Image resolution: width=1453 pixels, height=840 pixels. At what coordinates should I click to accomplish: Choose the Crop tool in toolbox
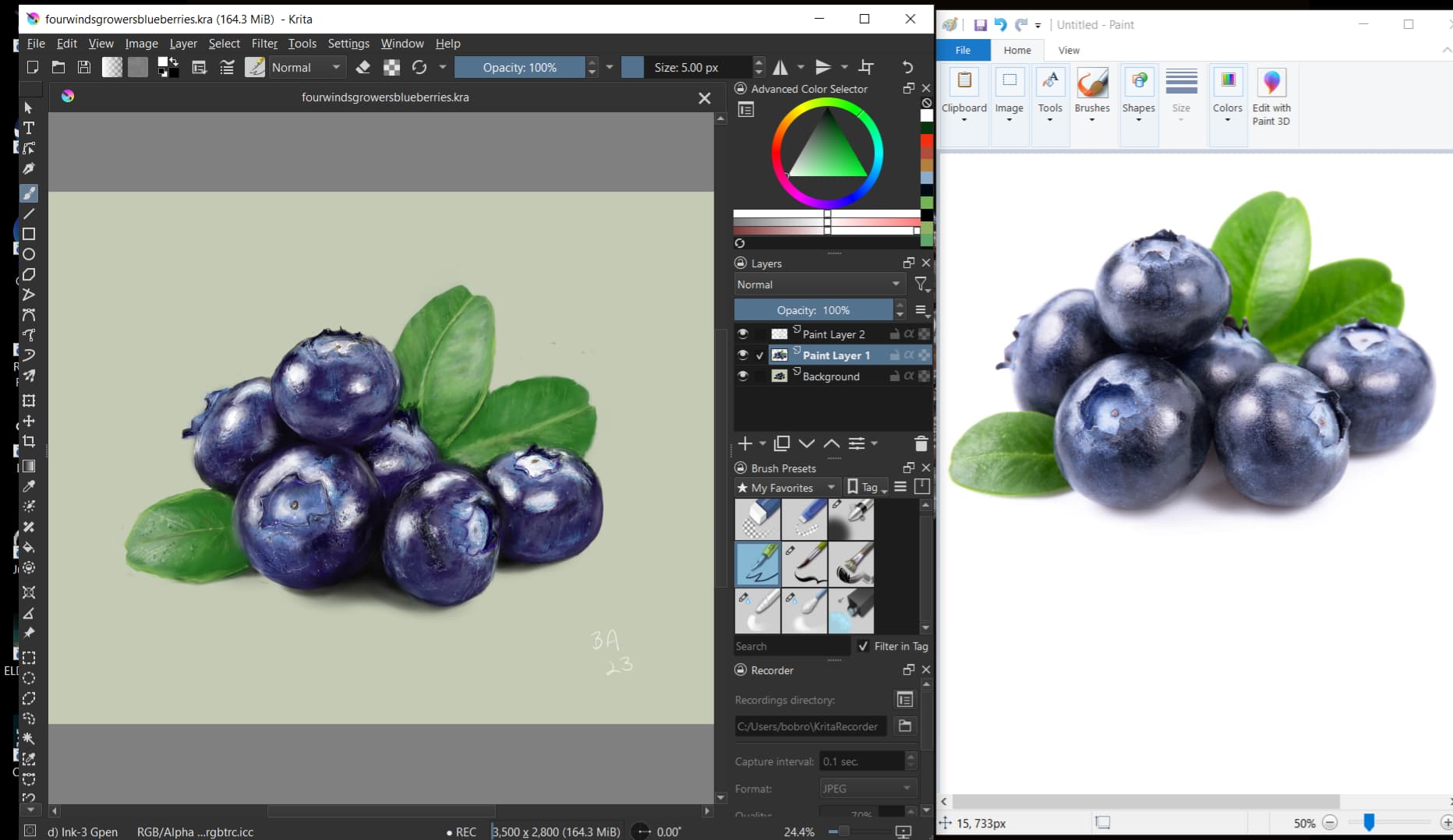[29, 441]
